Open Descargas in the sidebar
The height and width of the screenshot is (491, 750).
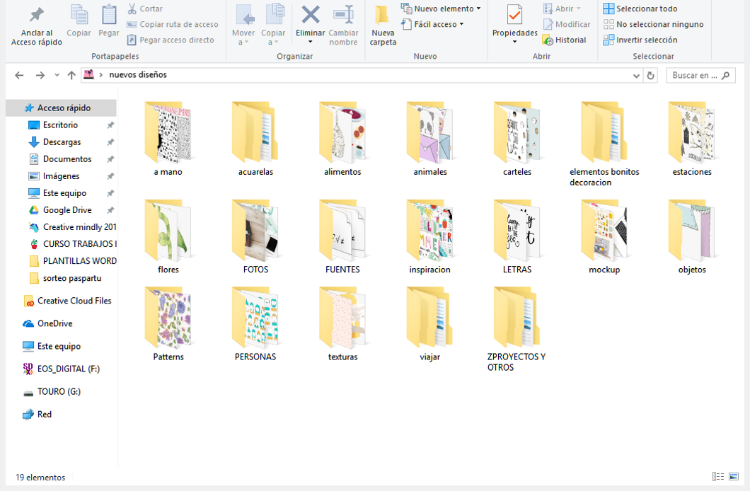(x=61, y=142)
